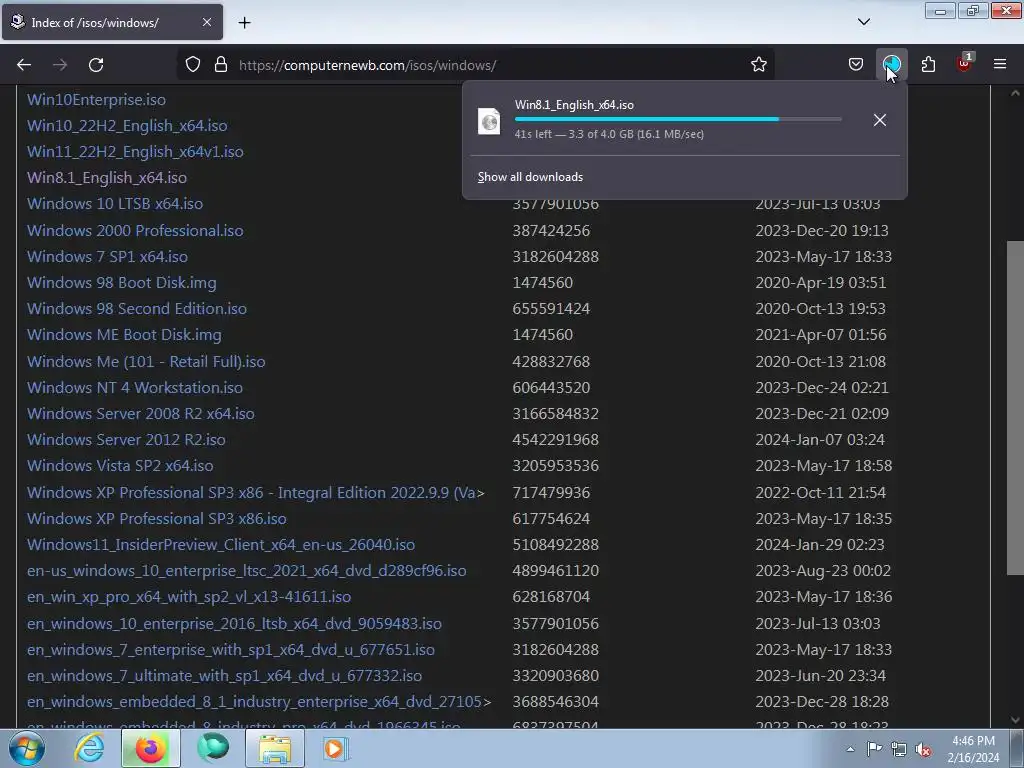Download Windows Vista SP2 x64.iso

click(120, 466)
